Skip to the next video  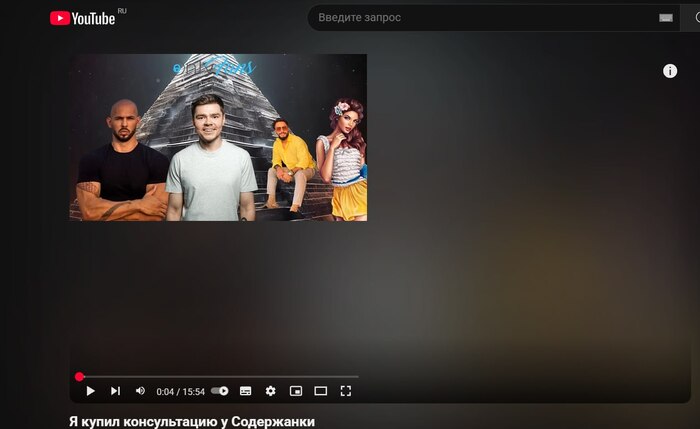point(115,391)
